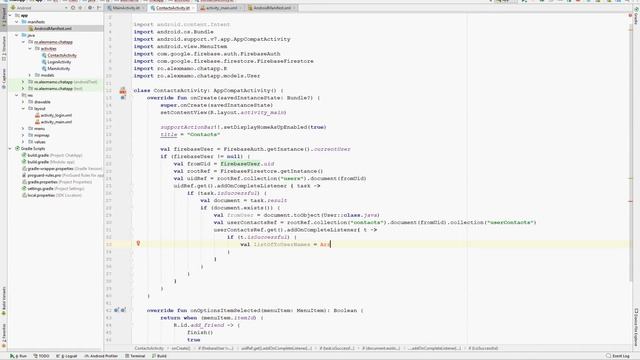Collapse the manifests folder
640x360 pixels.
click(17, 22)
